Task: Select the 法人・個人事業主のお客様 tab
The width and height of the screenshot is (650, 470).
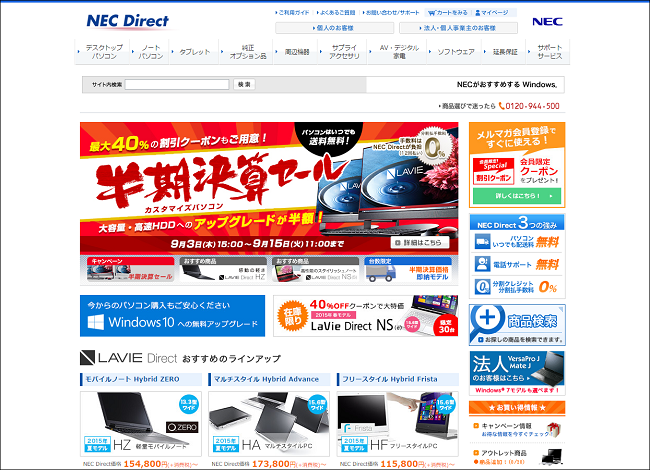Action: coord(458,28)
